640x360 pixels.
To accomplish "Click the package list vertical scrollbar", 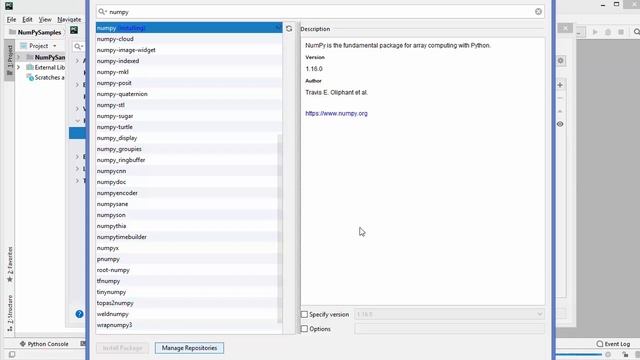I will point(280,229).
